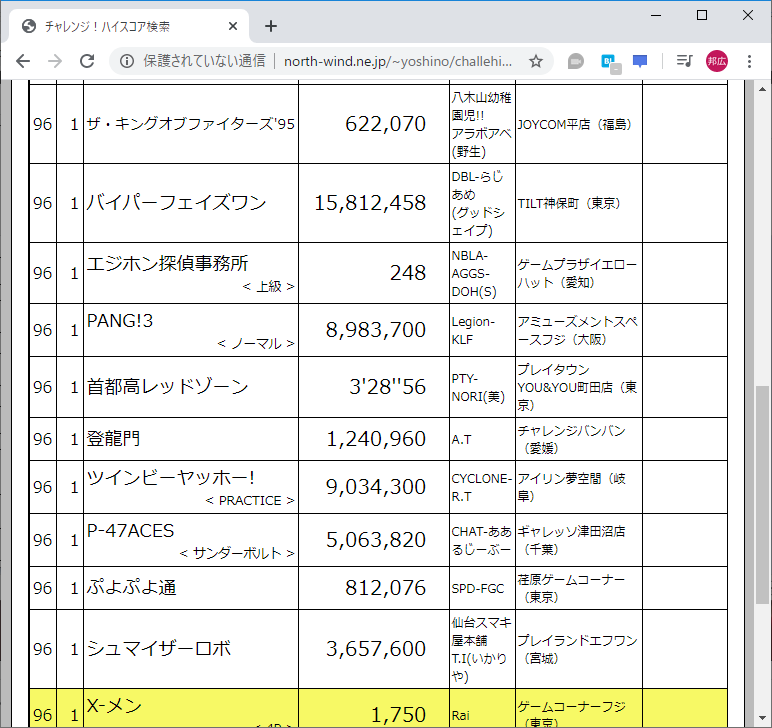Click location アミューズメントスペースフジ（大阪）
The height and width of the screenshot is (728, 772).
coord(578,330)
